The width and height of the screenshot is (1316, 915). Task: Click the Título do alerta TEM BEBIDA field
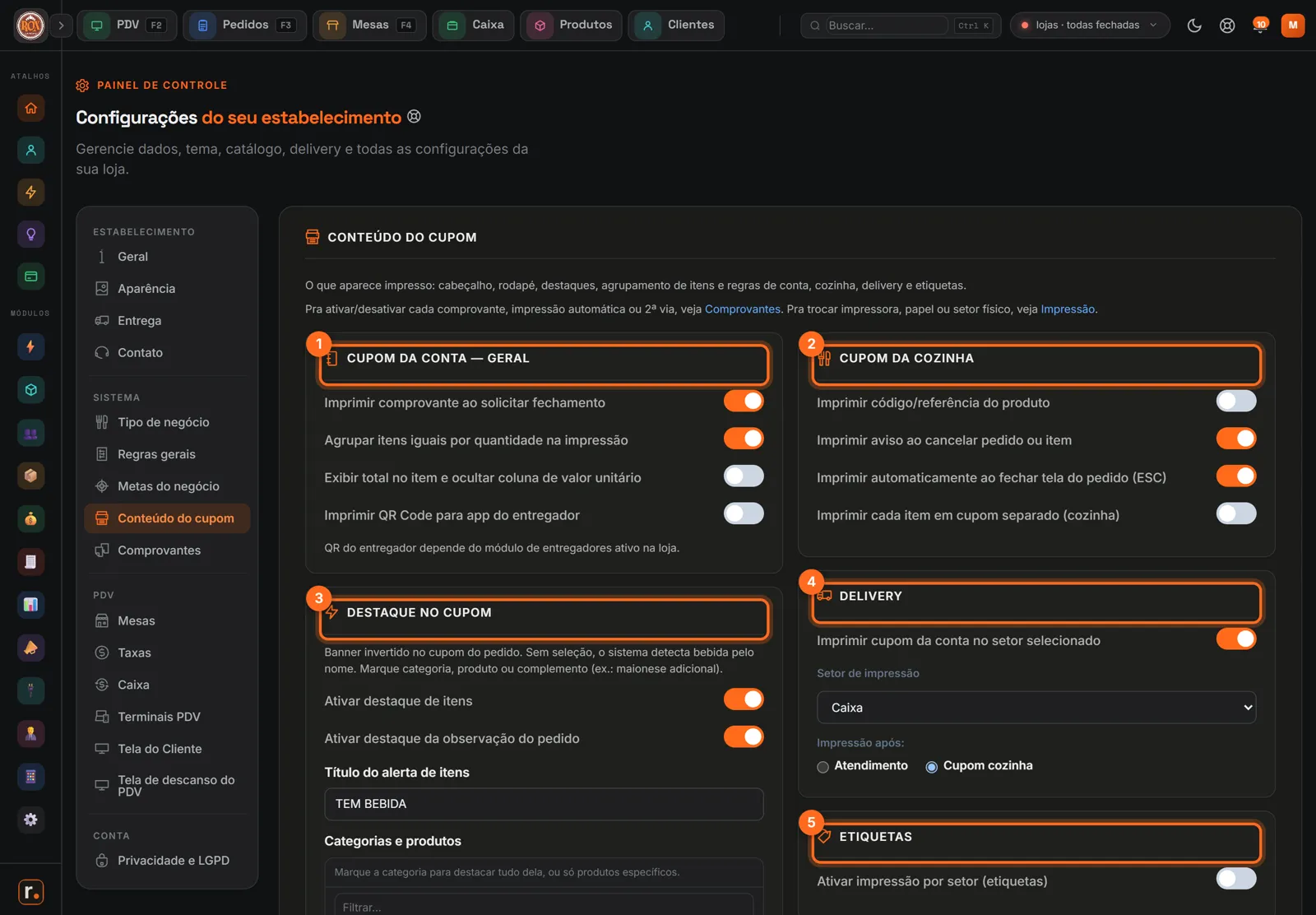click(544, 804)
